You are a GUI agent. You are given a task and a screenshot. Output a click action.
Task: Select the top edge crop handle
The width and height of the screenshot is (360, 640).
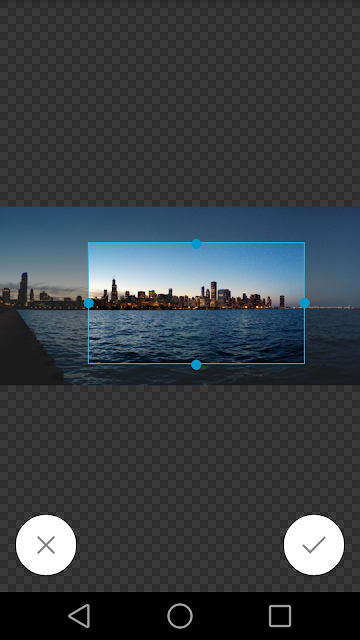196,244
